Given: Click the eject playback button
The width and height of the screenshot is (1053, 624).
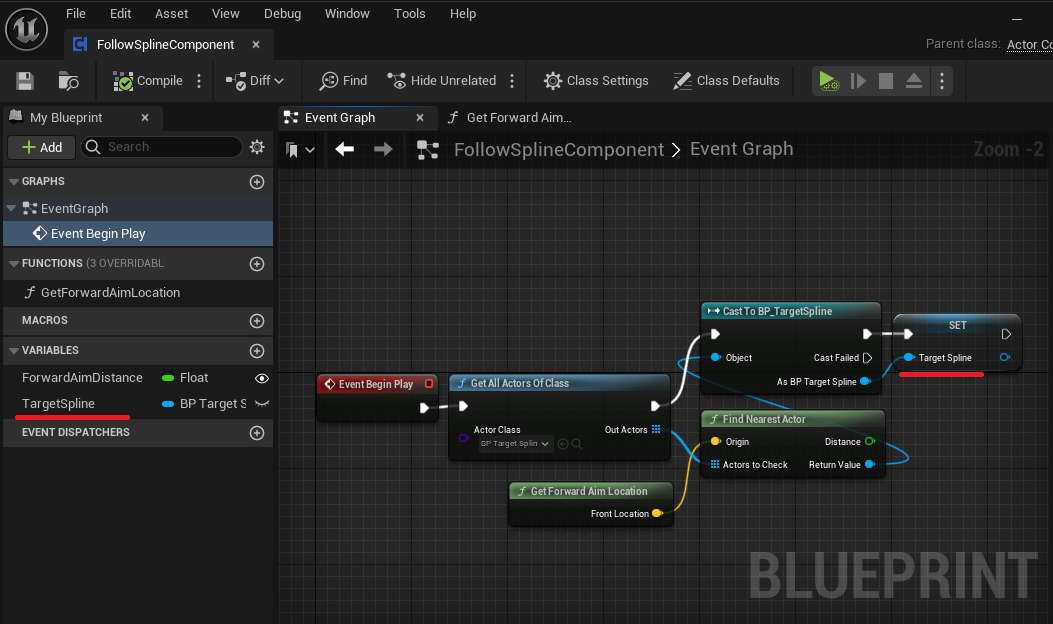Looking at the screenshot, I should [913, 81].
